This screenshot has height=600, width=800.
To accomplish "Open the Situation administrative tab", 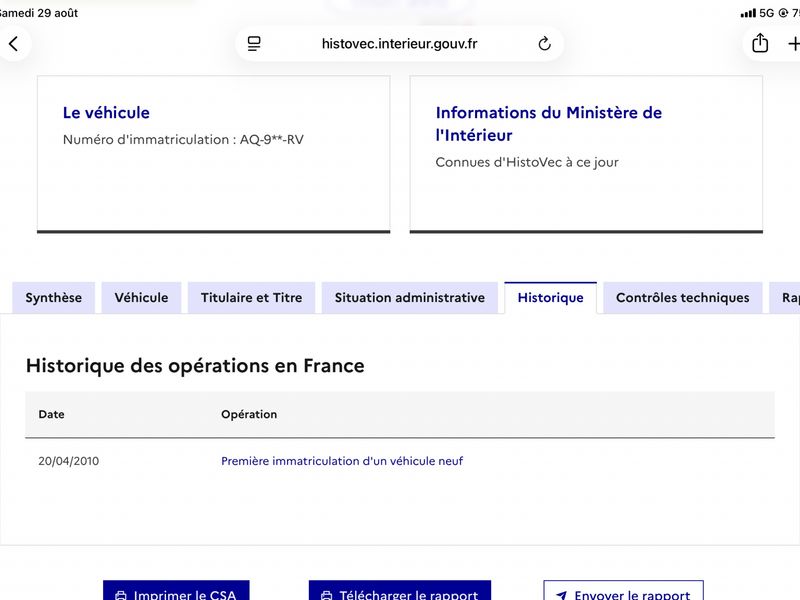I will [x=410, y=297].
